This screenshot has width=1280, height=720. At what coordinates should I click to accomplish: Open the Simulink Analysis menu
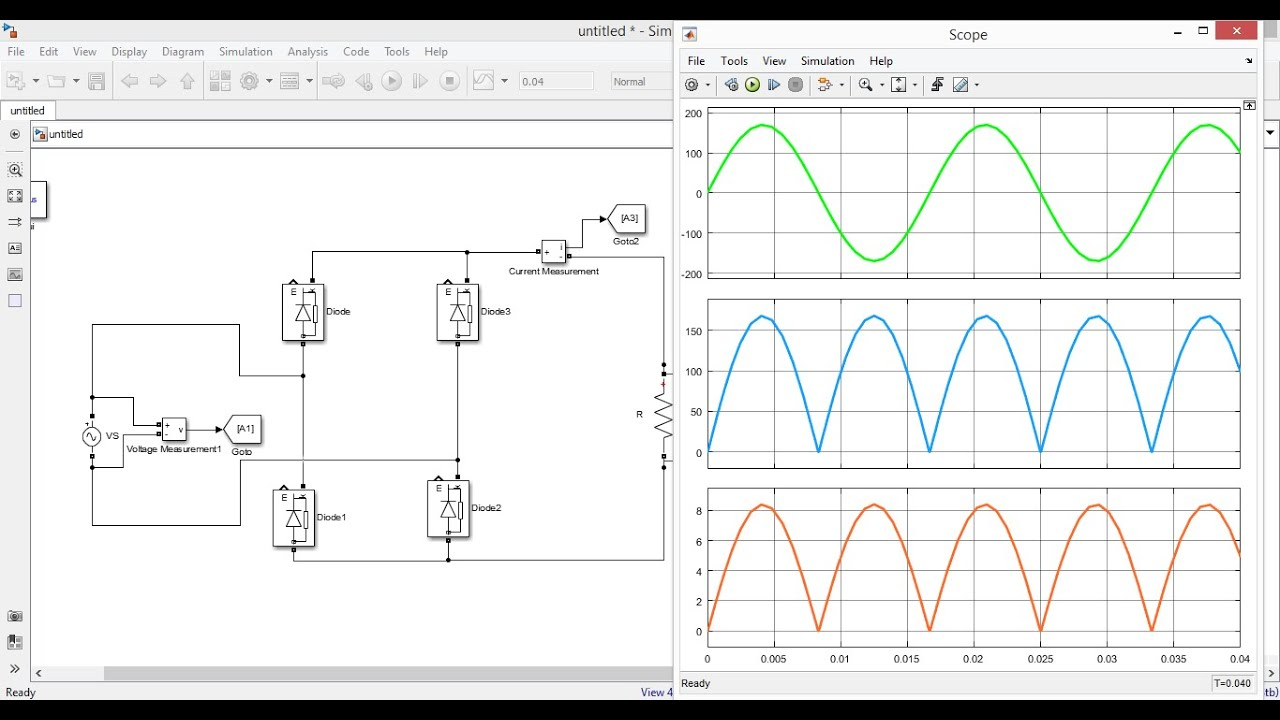[x=307, y=52]
